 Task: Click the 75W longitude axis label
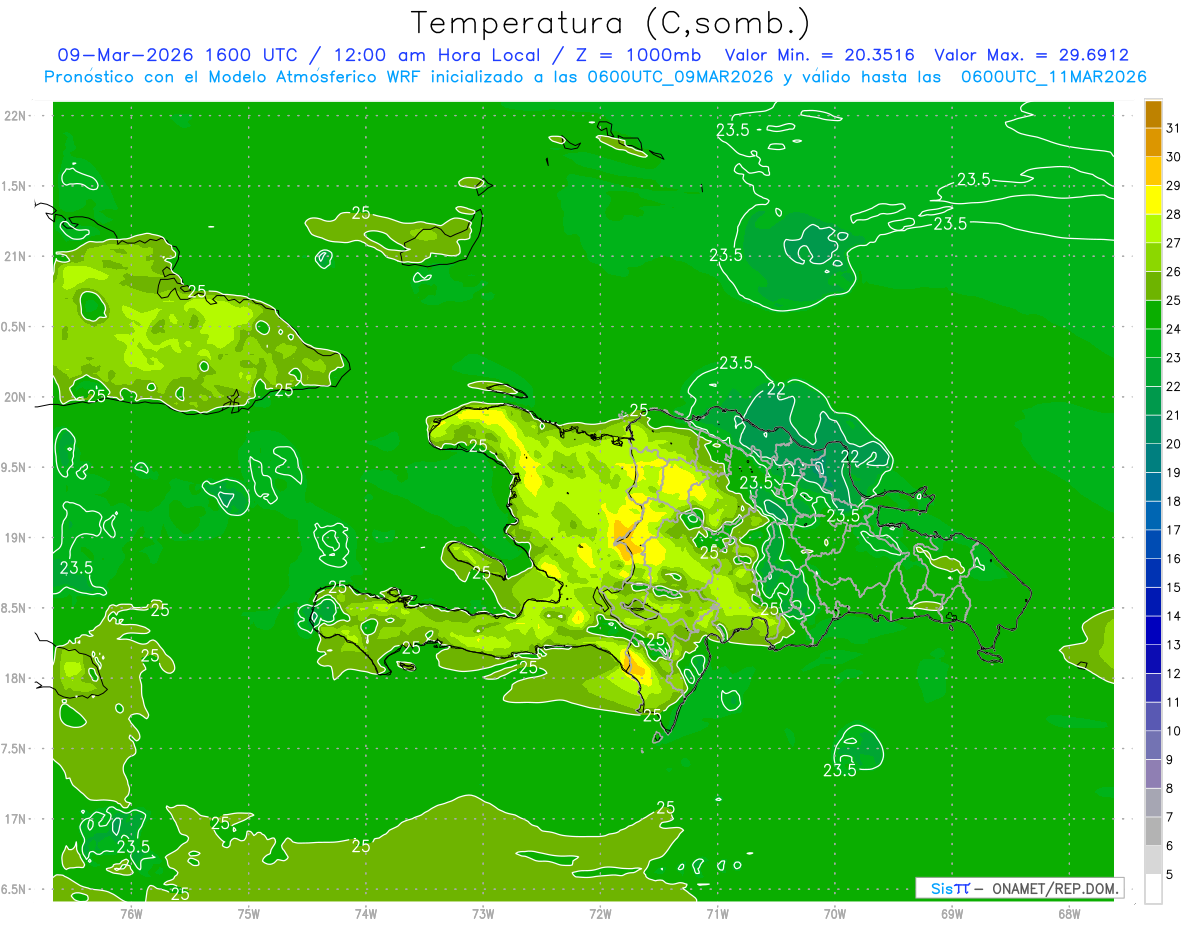(x=249, y=913)
